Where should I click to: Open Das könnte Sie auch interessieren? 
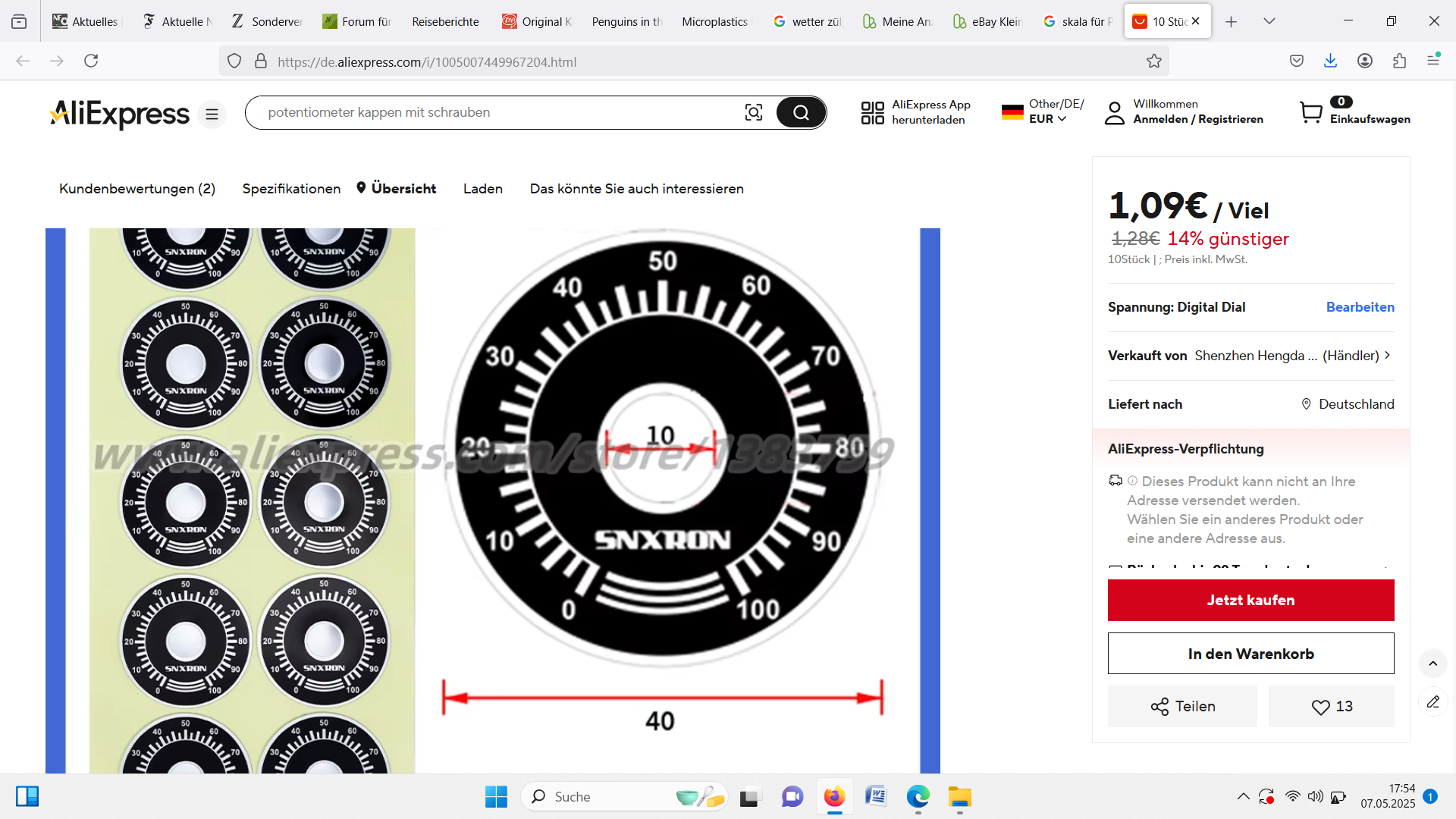click(637, 189)
